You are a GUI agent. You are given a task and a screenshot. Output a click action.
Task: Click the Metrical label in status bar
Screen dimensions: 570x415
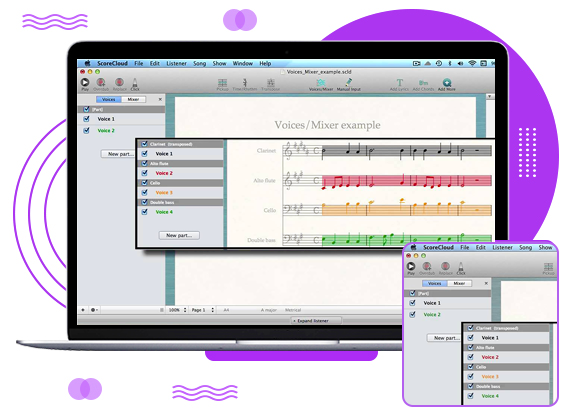(293, 310)
